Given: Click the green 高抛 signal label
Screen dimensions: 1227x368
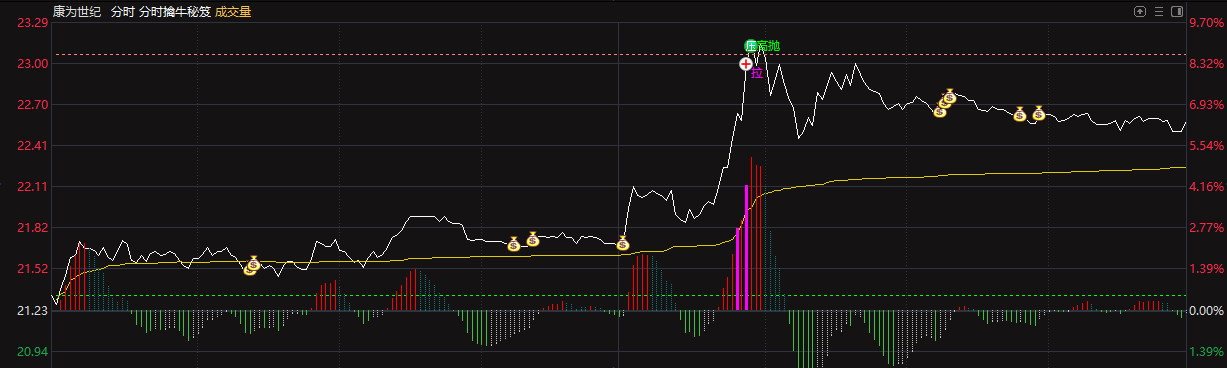Looking at the screenshot, I should [768, 46].
